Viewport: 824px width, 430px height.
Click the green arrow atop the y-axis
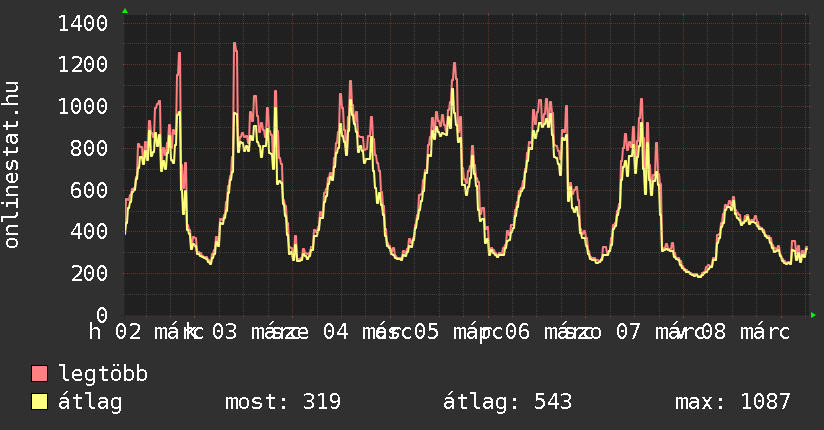point(125,11)
